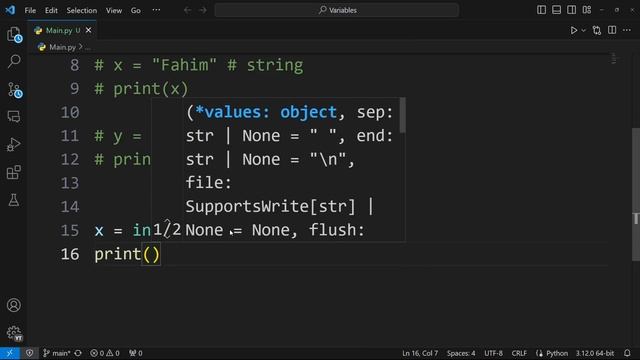
Task: Click the signature help popup scrollbar
Action: pos(402,115)
